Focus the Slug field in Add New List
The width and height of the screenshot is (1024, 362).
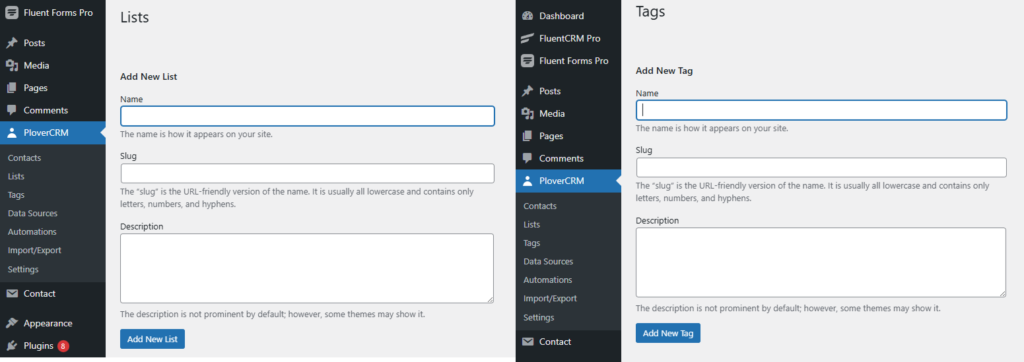click(308, 173)
